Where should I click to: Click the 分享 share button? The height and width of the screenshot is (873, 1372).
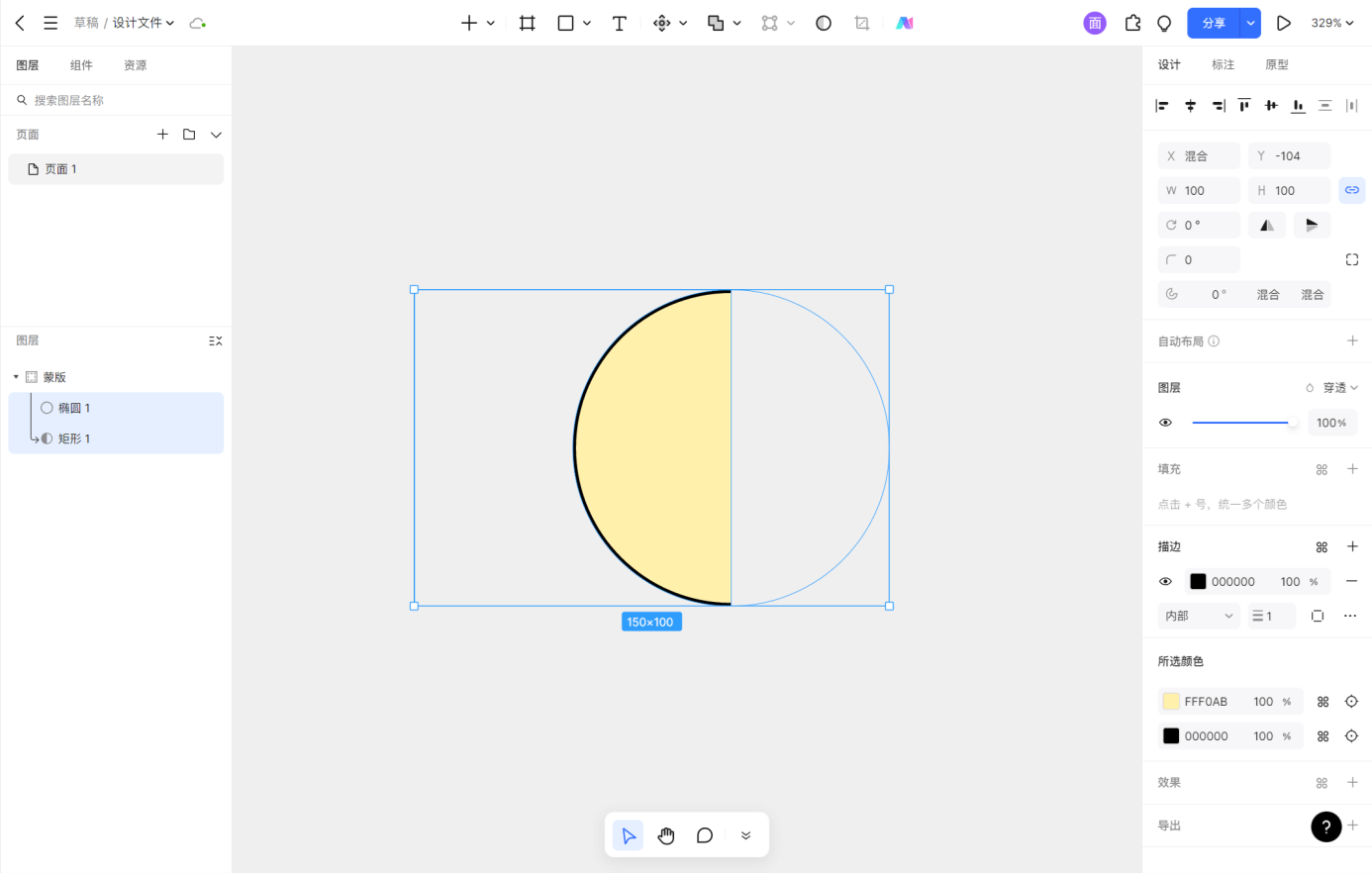click(x=1215, y=23)
